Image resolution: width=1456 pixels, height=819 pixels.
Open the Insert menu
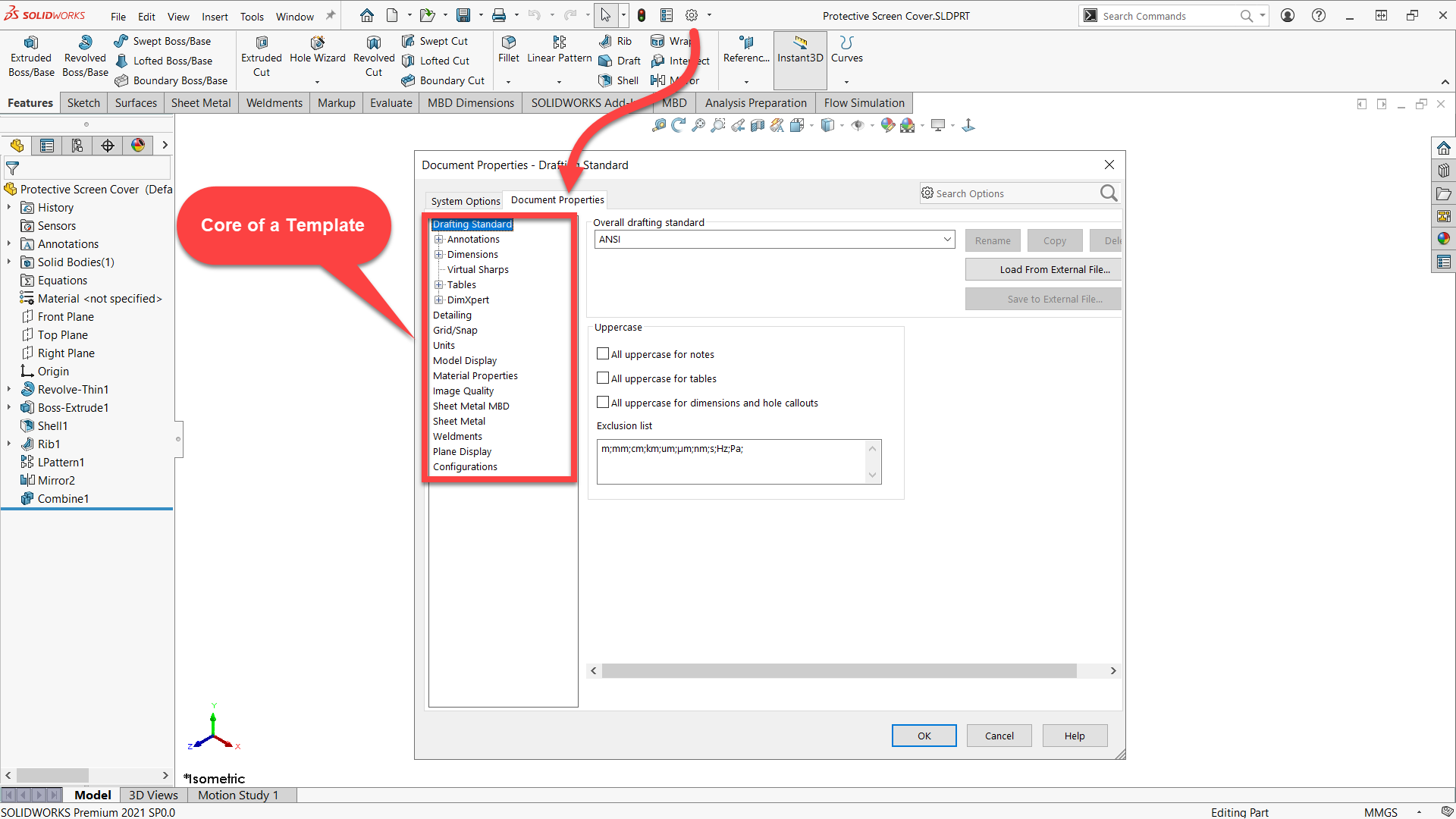click(215, 16)
